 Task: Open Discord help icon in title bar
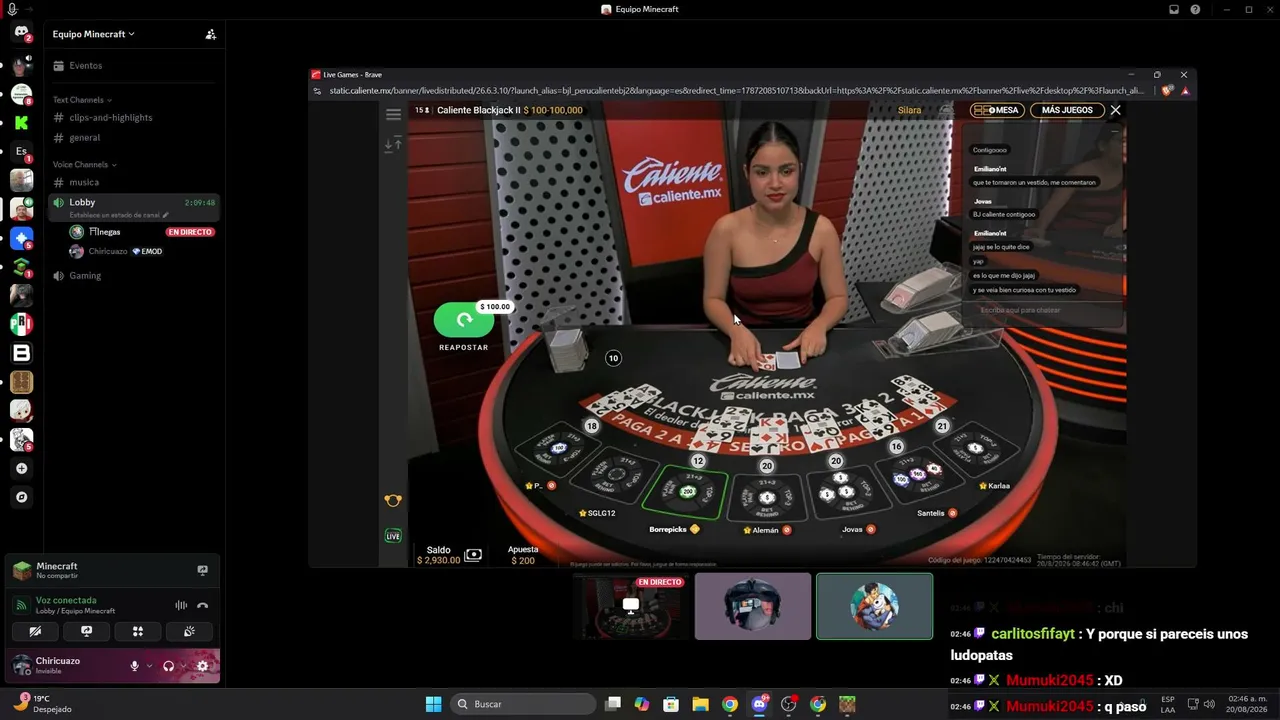pos(1196,9)
